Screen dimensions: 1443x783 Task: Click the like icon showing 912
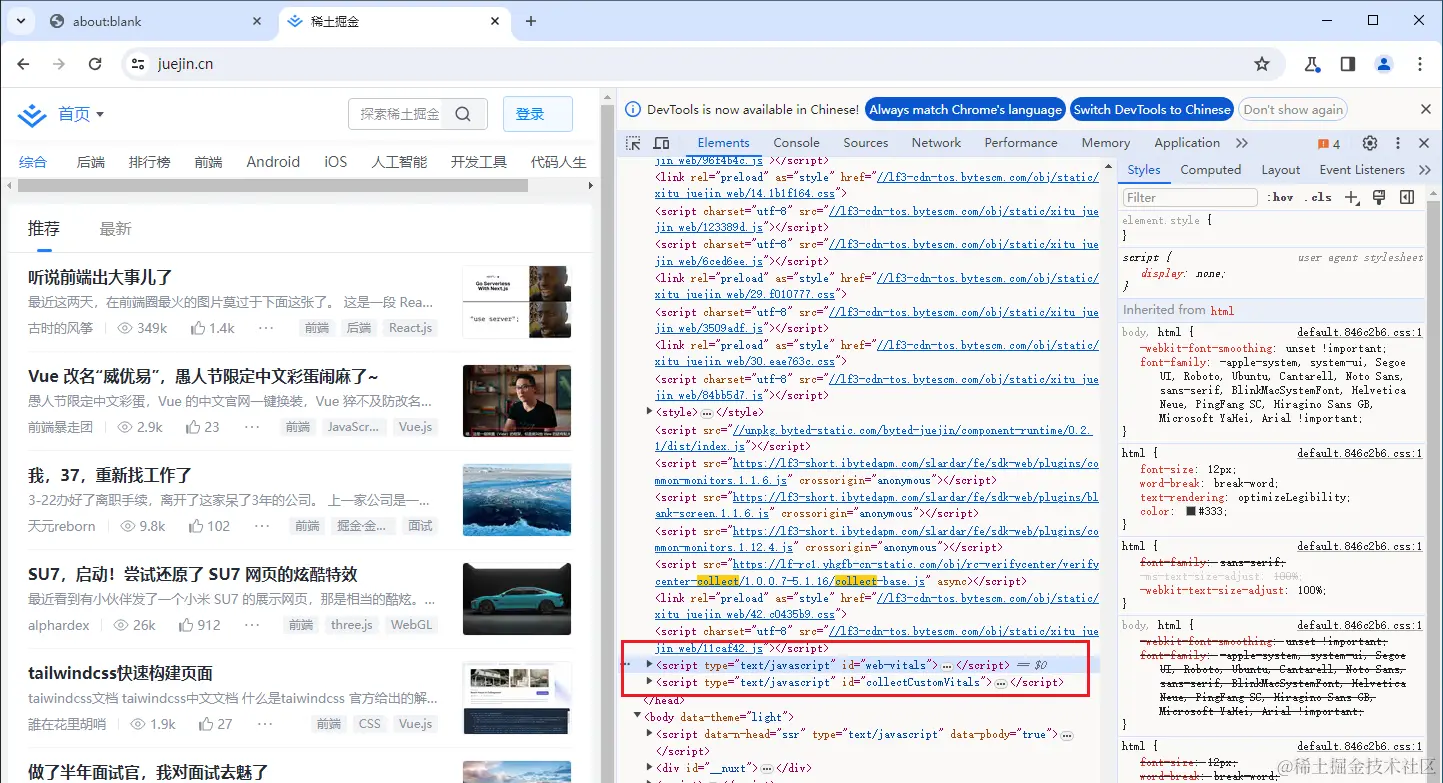pyautogui.click(x=186, y=625)
